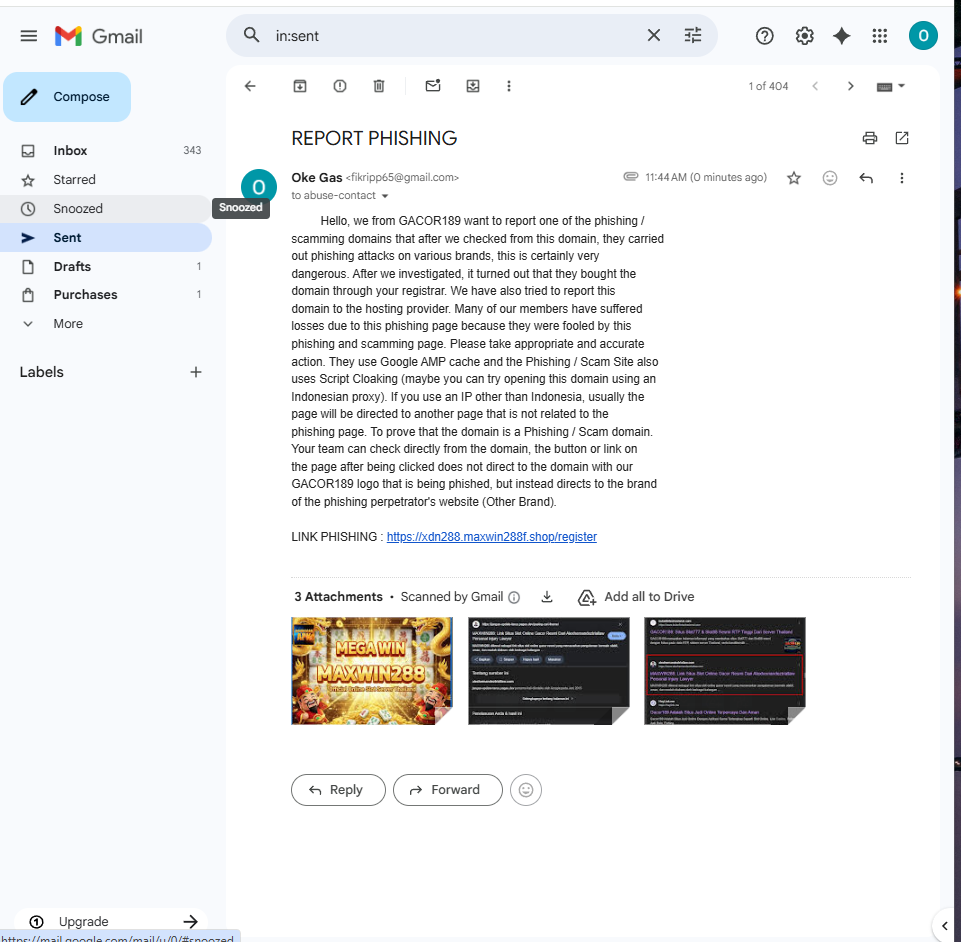
Task: Add an emoji reaction in message header
Action: click(x=830, y=178)
